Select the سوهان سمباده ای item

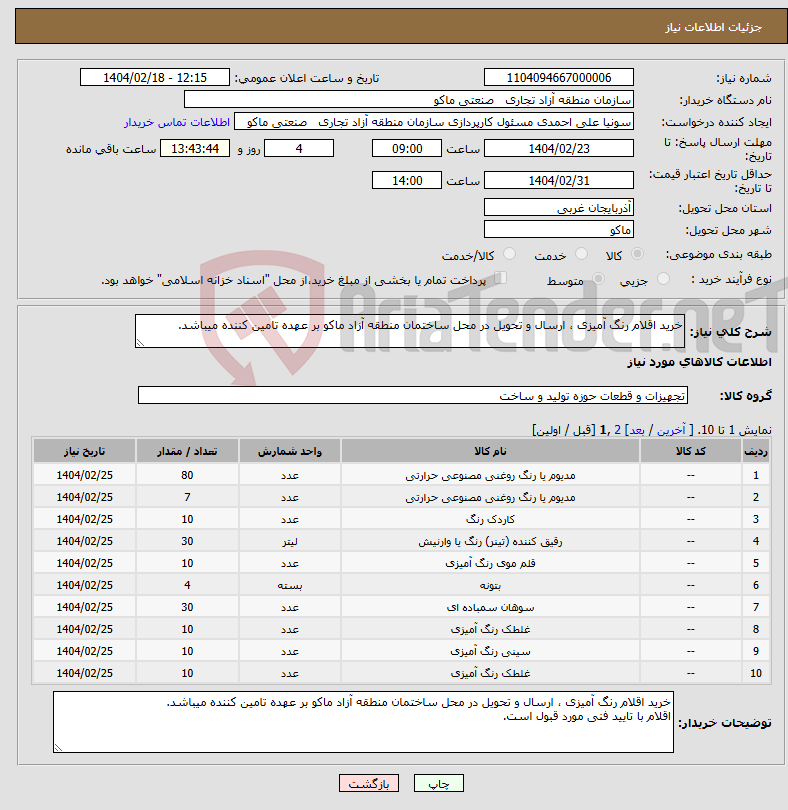click(x=490, y=607)
